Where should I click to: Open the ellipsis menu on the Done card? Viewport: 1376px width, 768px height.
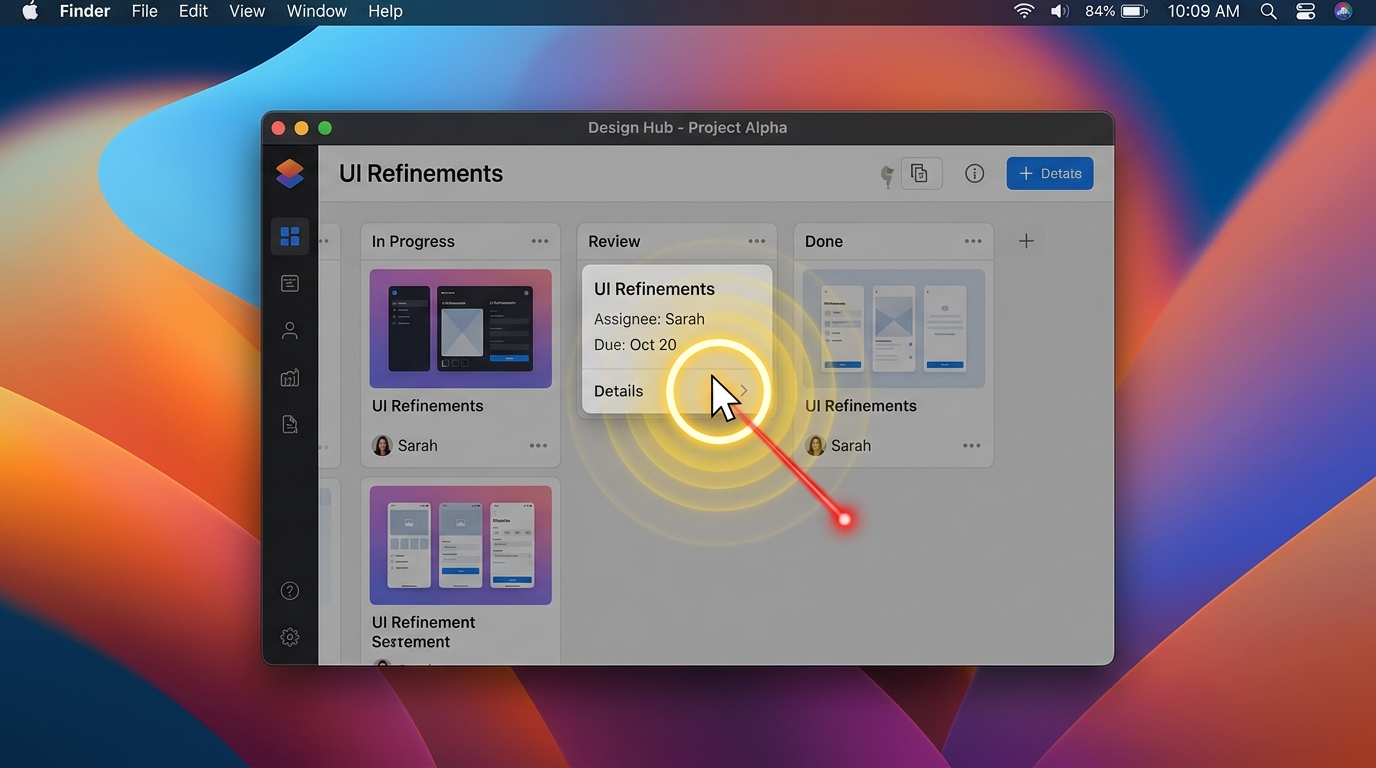click(971, 446)
